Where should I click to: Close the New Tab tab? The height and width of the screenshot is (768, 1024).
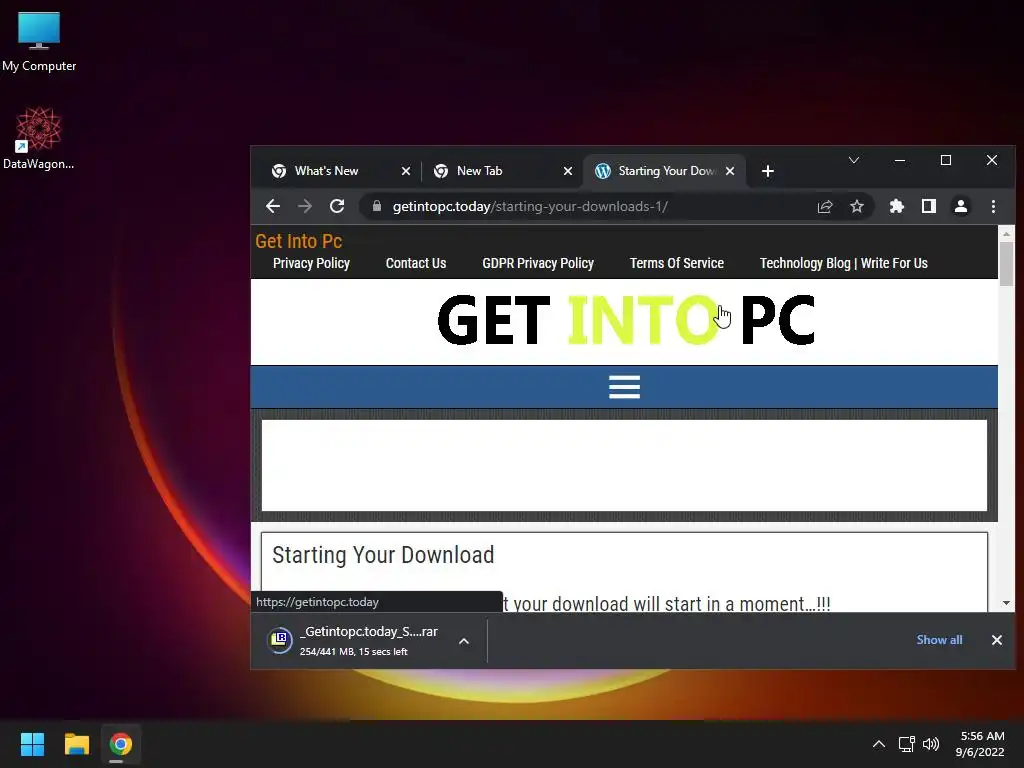[x=568, y=171]
